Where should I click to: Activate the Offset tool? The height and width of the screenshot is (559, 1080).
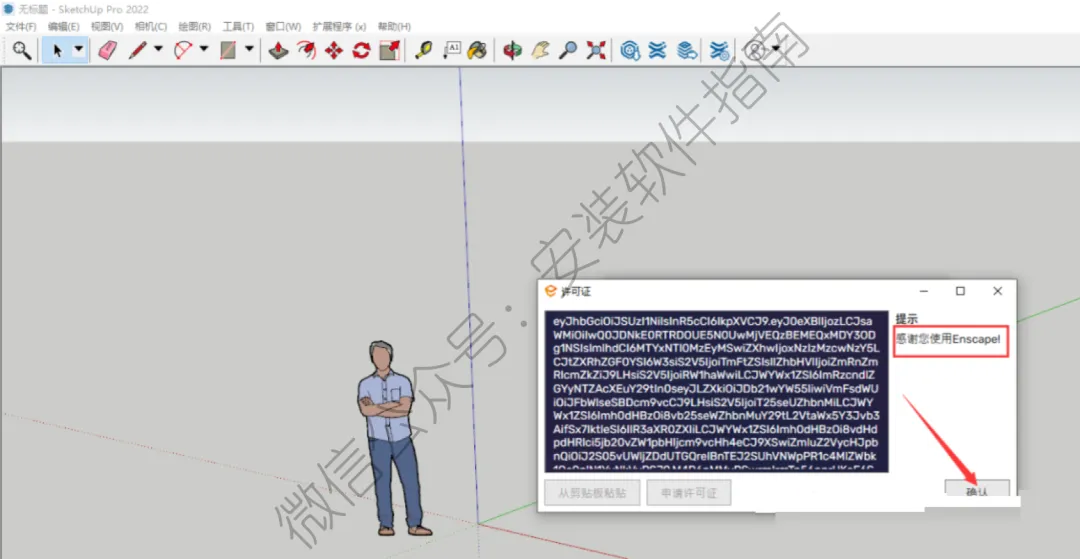306,50
